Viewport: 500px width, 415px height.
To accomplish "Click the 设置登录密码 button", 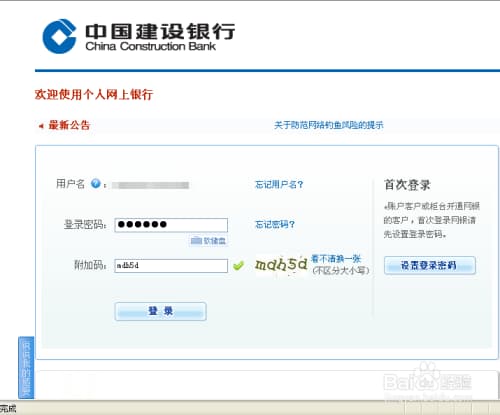I will (x=430, y=265).
